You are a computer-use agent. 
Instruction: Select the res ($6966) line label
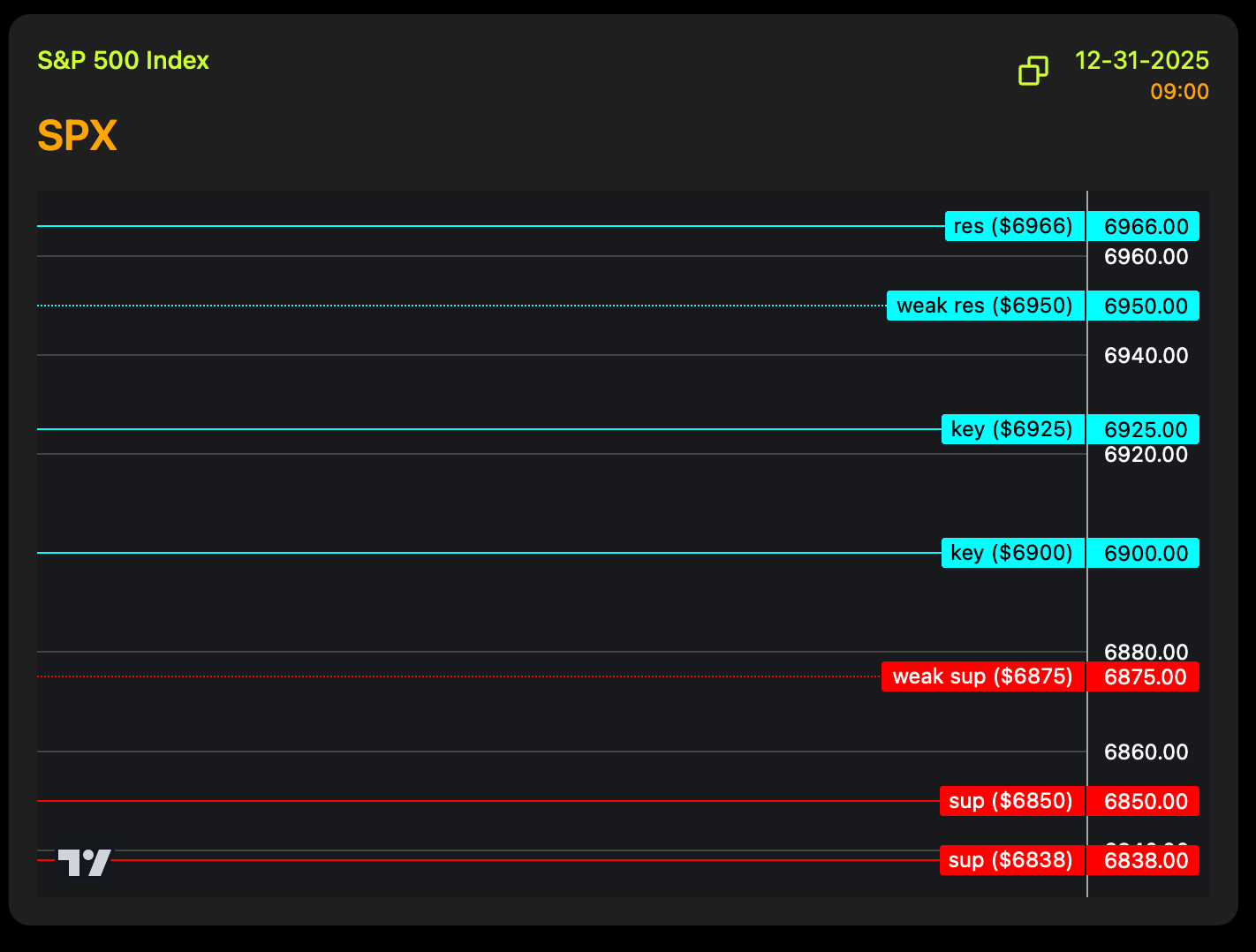click(x=1014, y=226)
